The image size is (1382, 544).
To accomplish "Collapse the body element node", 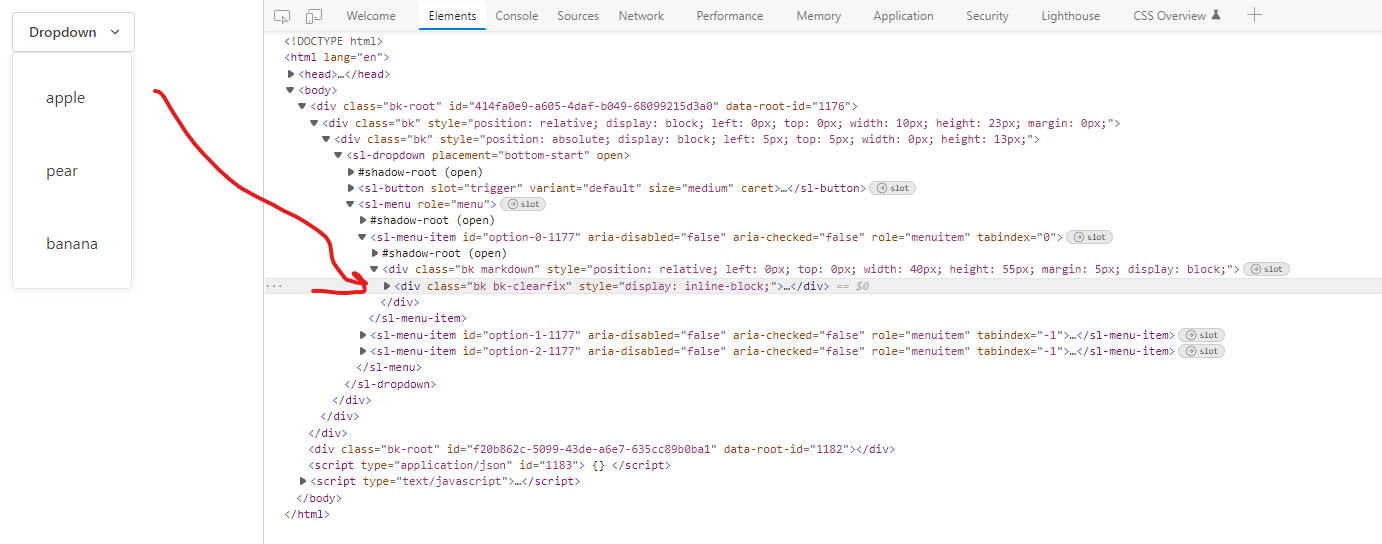I will (291, 90).
